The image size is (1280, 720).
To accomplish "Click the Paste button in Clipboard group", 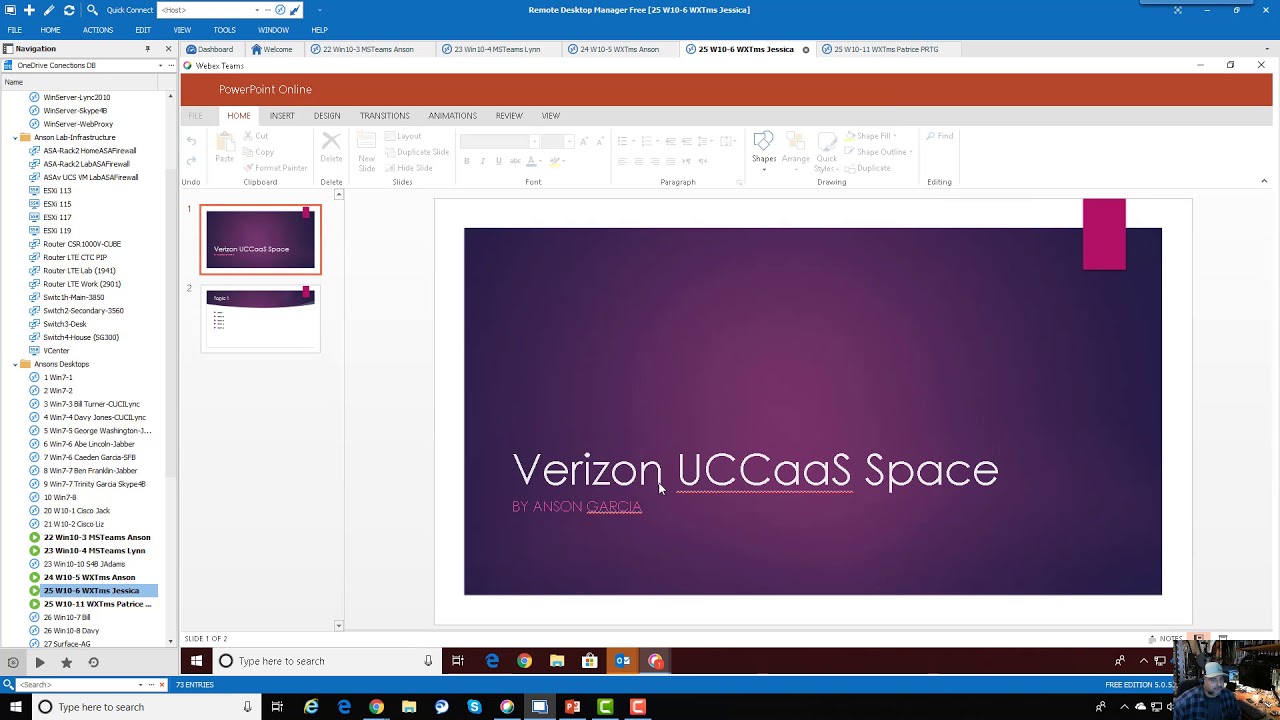I will (x=224, y=147).
